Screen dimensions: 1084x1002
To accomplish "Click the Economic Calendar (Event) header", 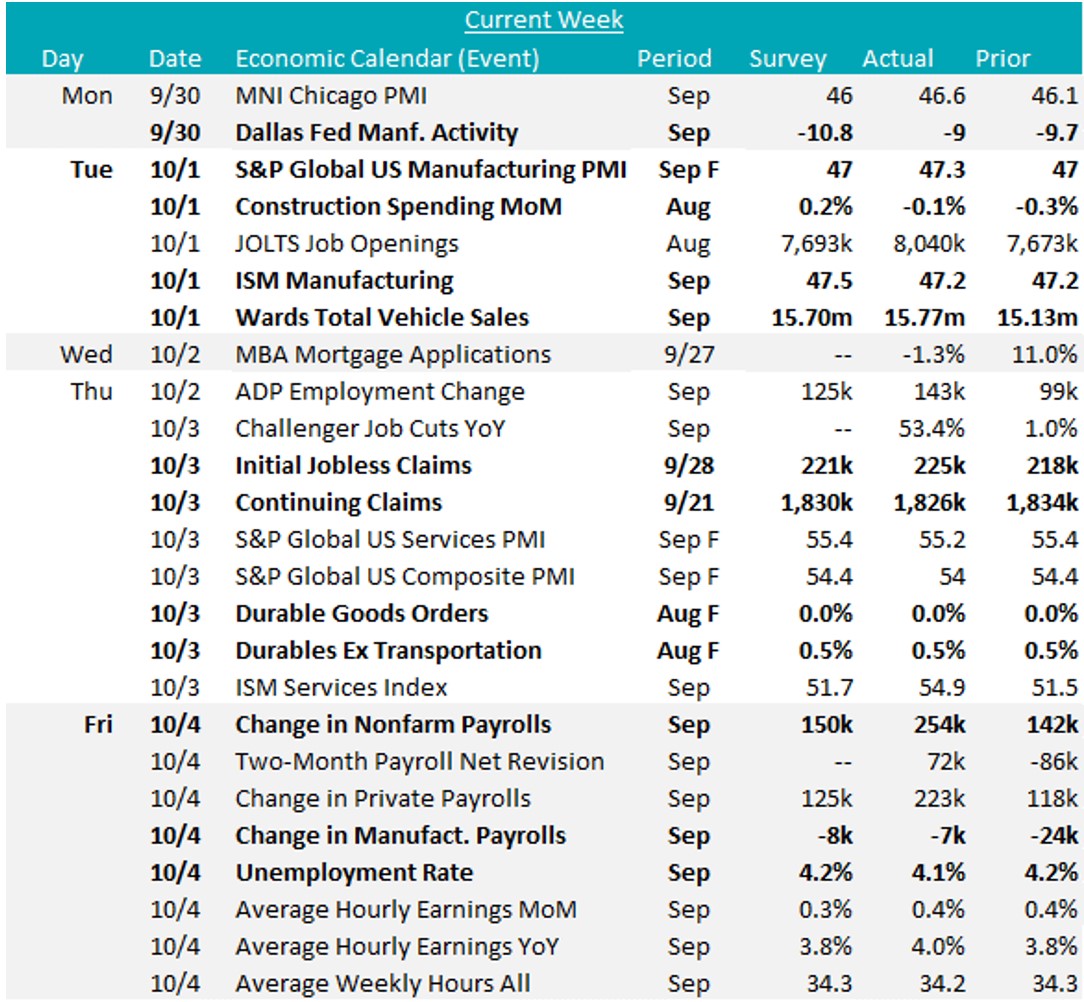I will 387,59.
